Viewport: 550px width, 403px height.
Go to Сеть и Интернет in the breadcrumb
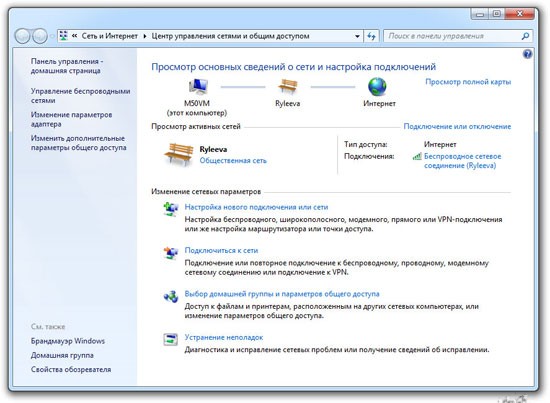[x=109, y=36]
